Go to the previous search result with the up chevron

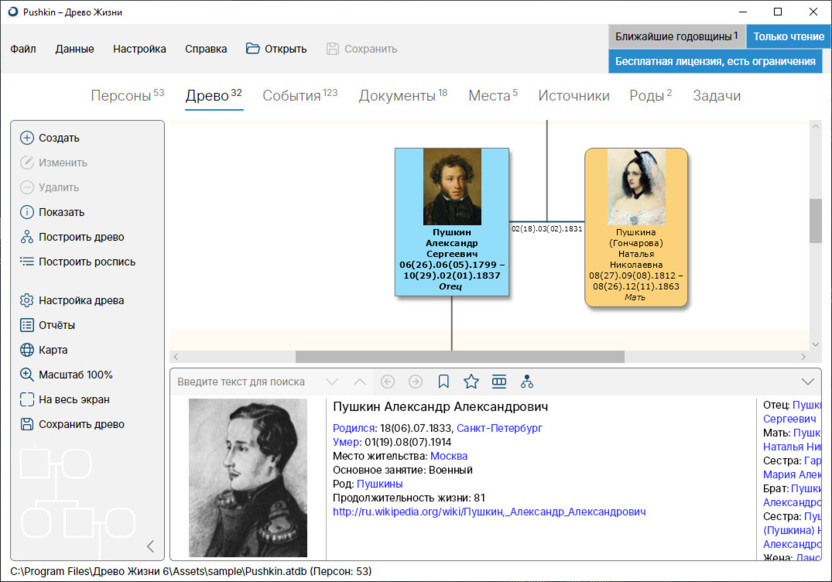click(360, 382)
